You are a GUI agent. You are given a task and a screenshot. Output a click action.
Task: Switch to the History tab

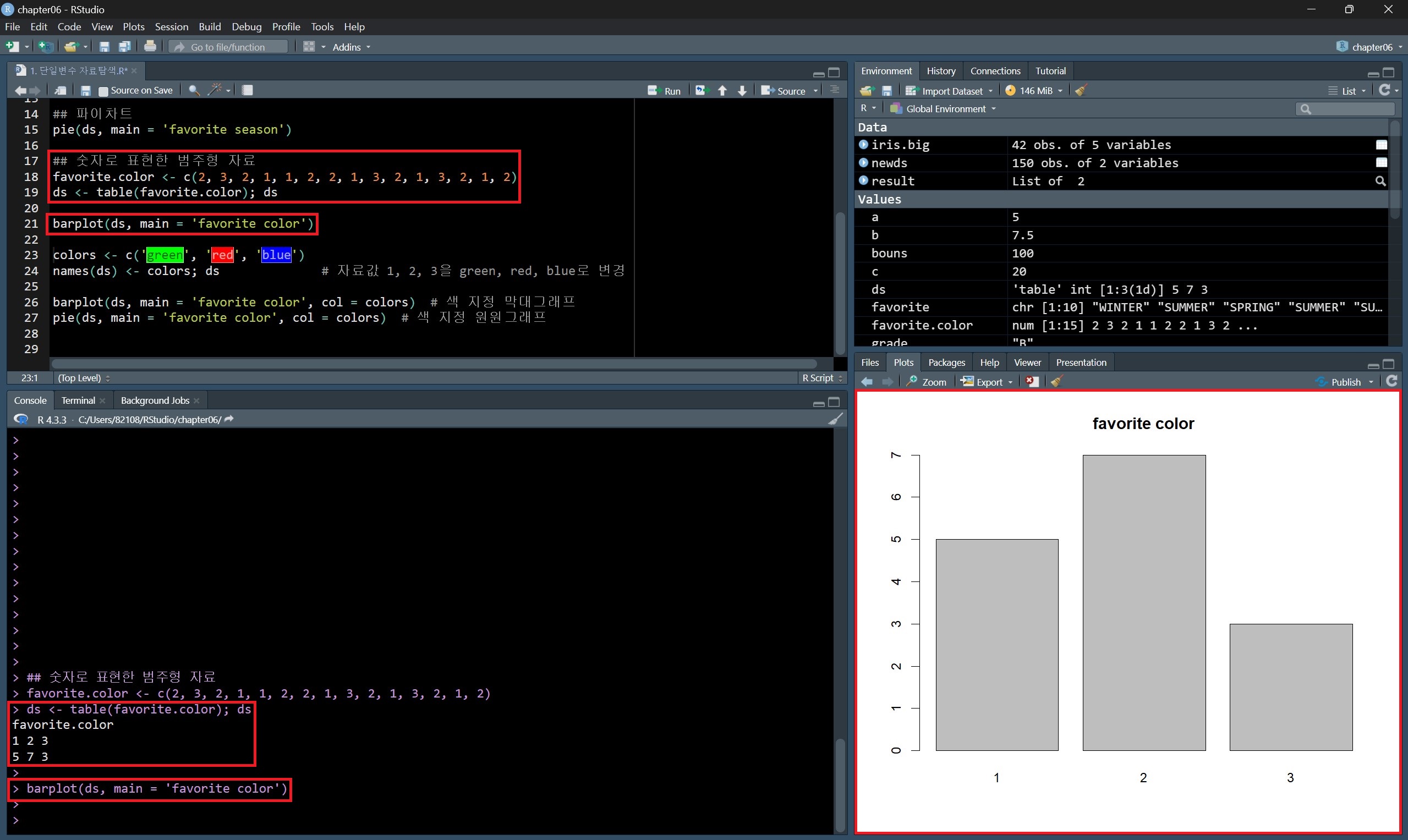point(940,71)
